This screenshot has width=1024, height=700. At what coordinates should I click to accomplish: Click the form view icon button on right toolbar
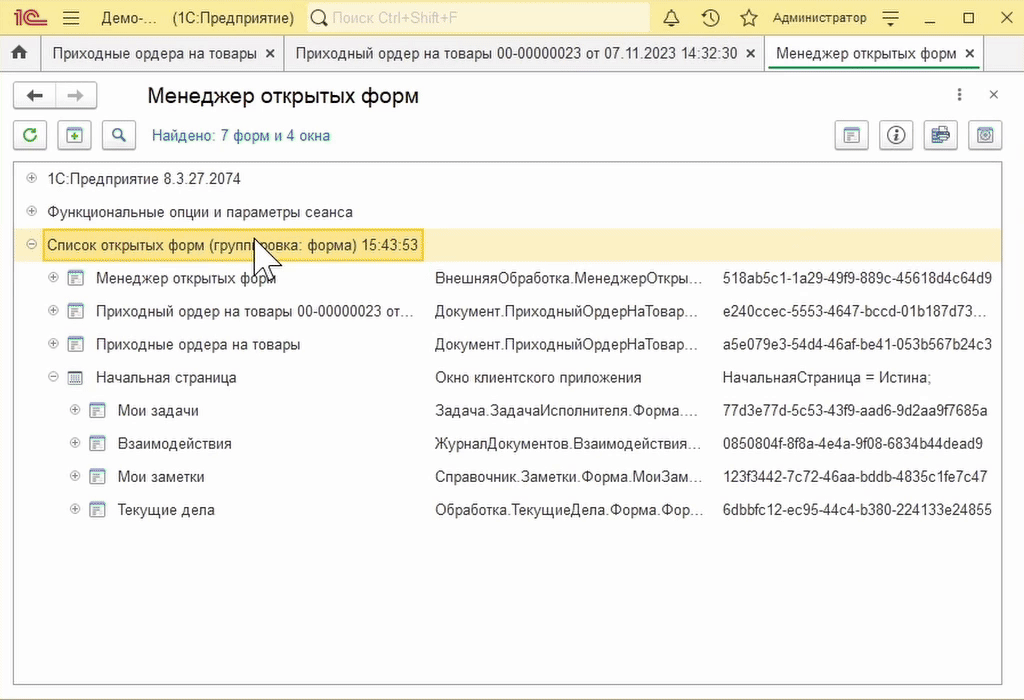[x=852, y=135]
